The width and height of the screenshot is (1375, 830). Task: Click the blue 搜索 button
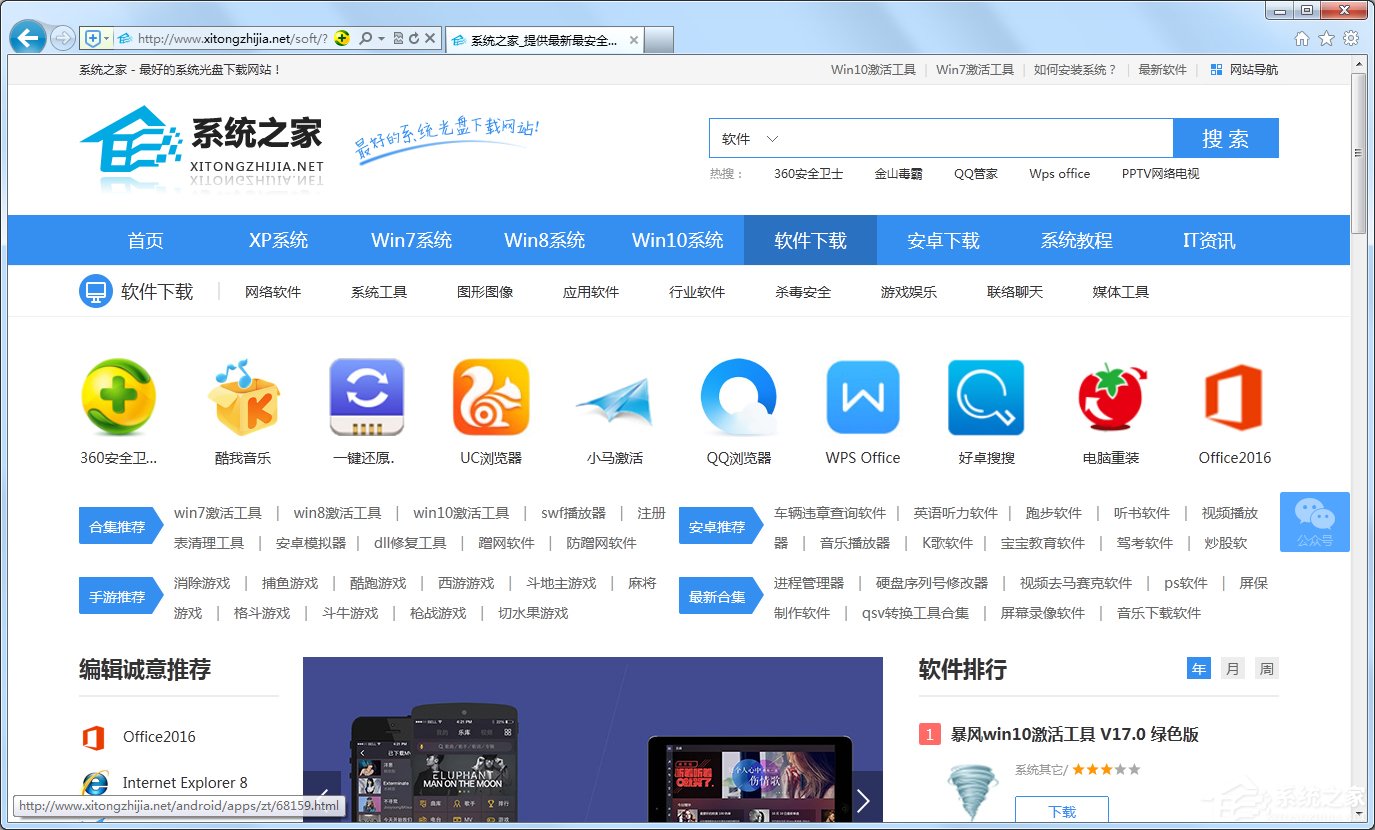(1226, 138)
